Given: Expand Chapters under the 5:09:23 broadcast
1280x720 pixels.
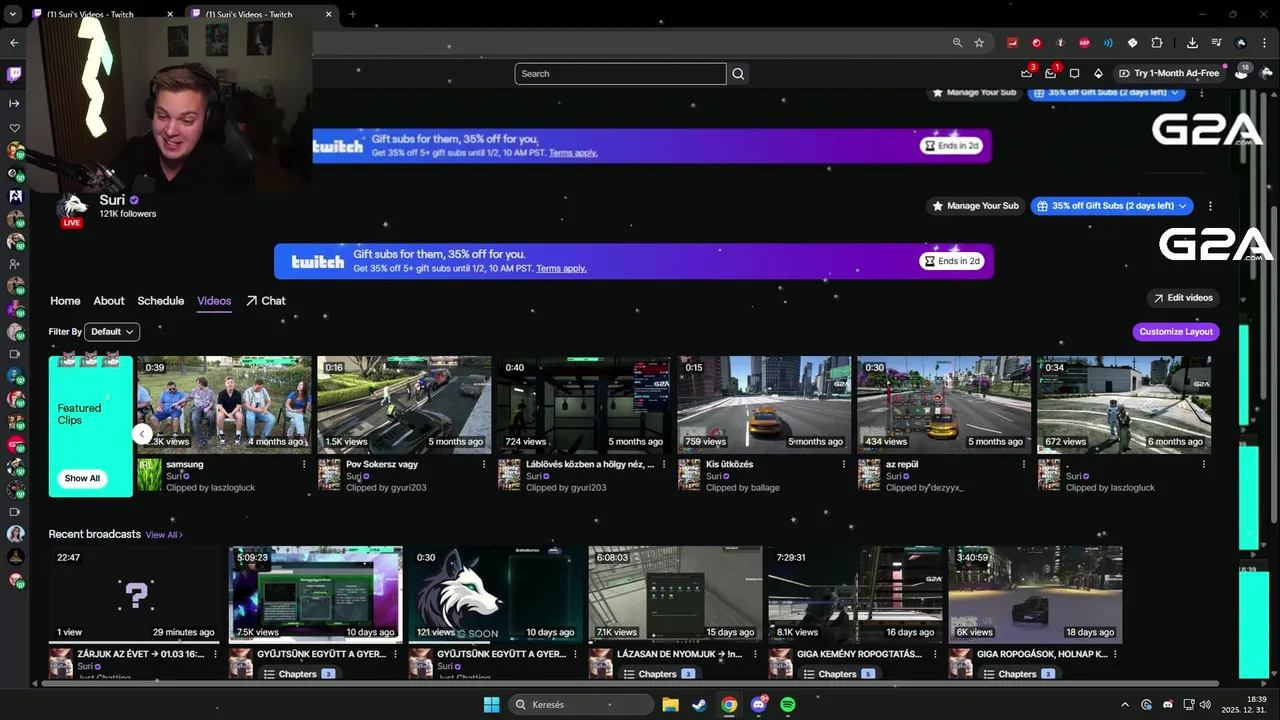Looking at the screenshot, I should (x=298, y=674).
